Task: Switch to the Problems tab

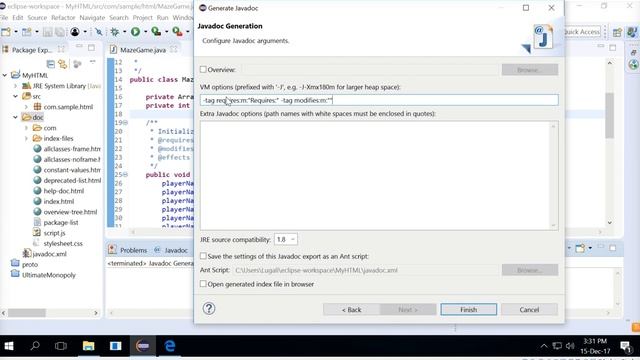Action: 128,250
